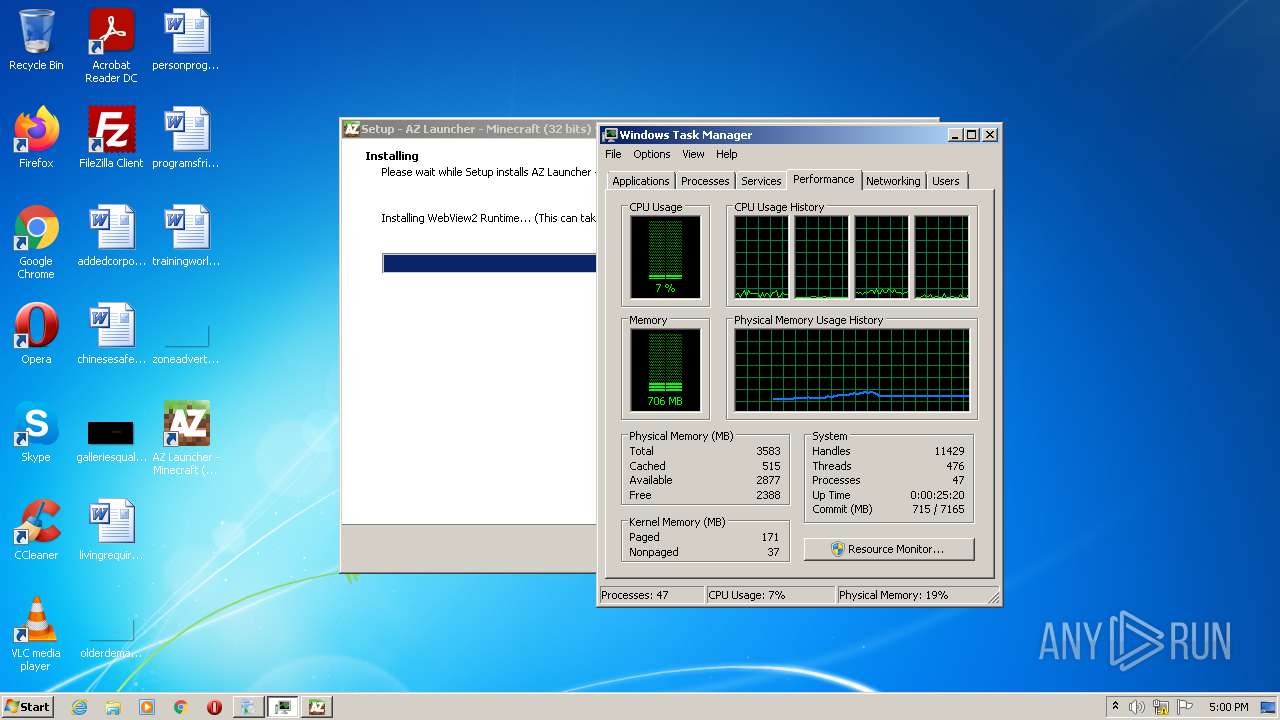Launch Acrobat Reader DC shortcut

click(111, 46)
